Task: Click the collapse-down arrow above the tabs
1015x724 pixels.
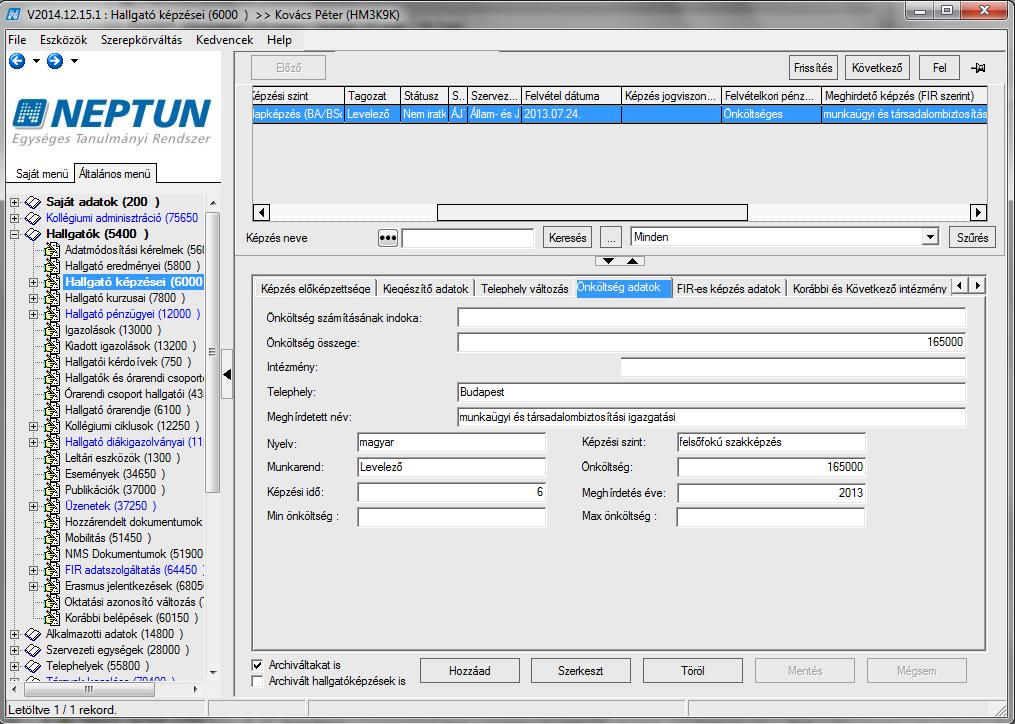Action: click(x=608, y=261)
